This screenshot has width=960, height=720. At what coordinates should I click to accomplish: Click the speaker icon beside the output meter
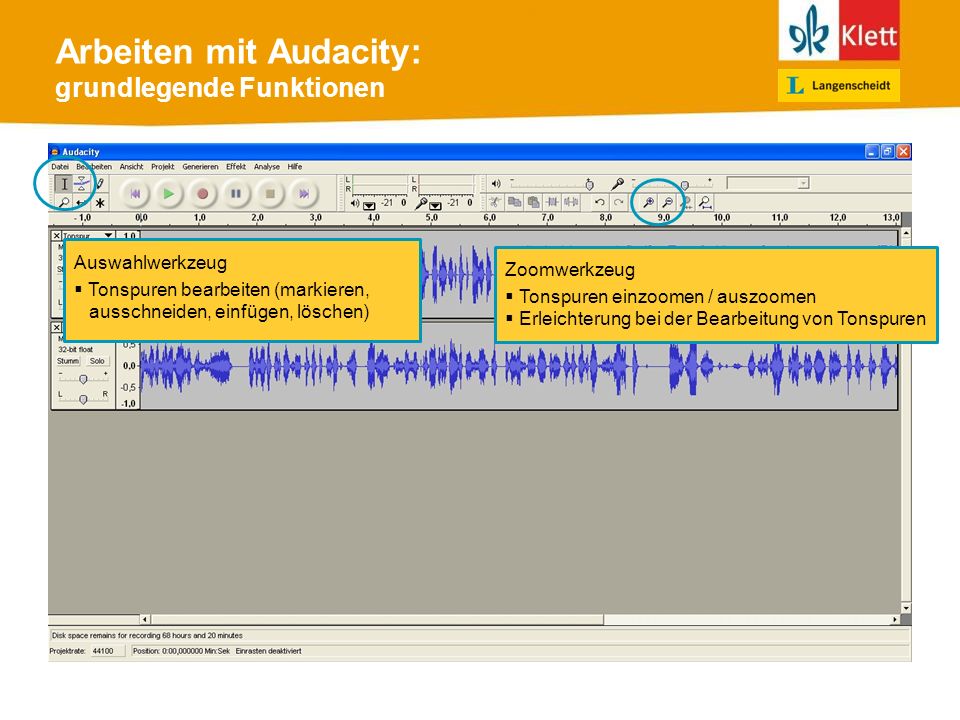pos(355,203)
